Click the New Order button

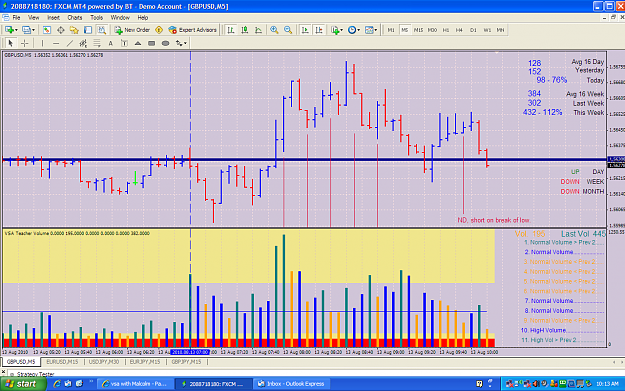[x=132, y=30]
